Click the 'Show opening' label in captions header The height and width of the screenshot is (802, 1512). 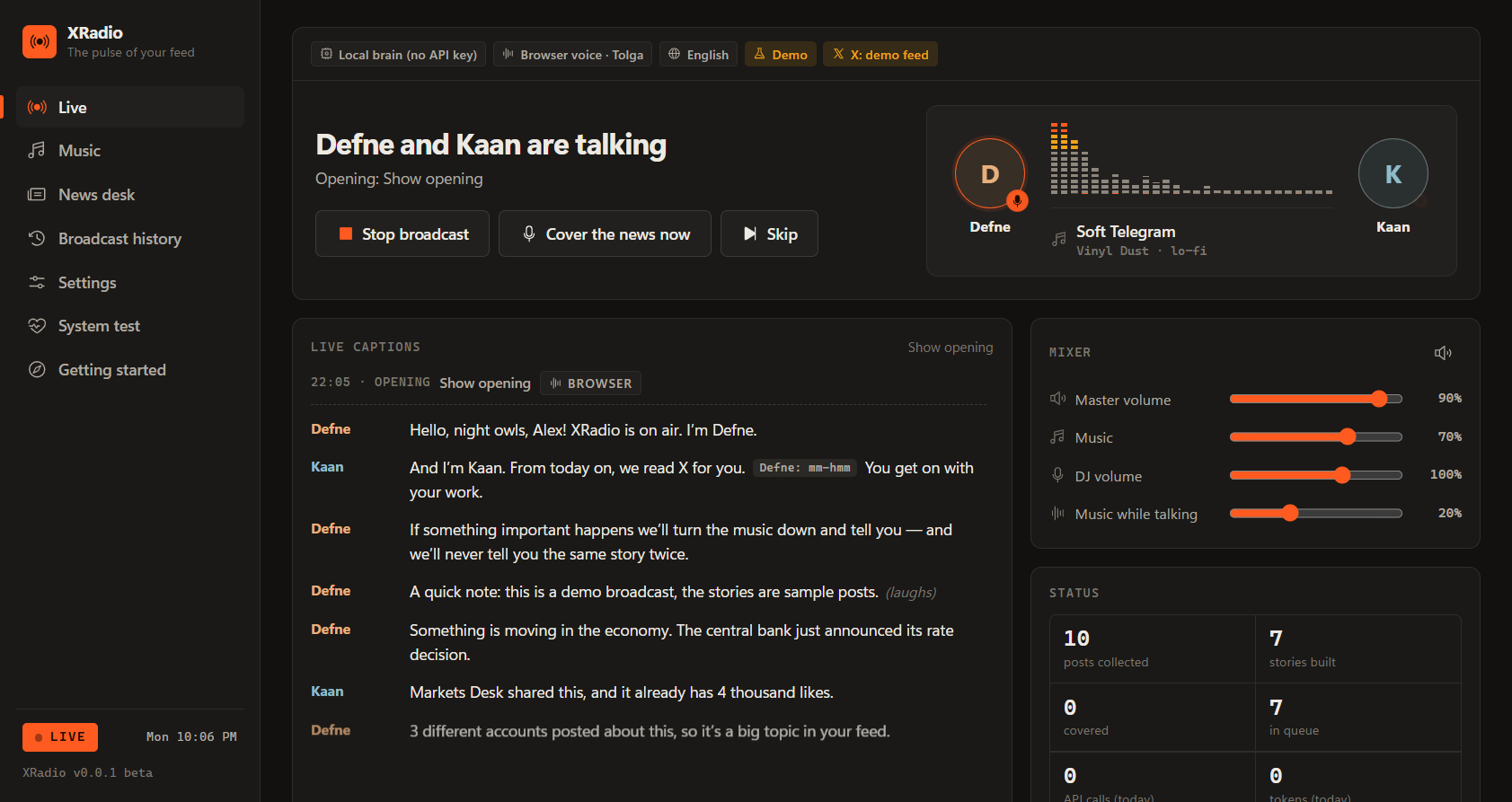pyautogui.click(x=951, y=348)
